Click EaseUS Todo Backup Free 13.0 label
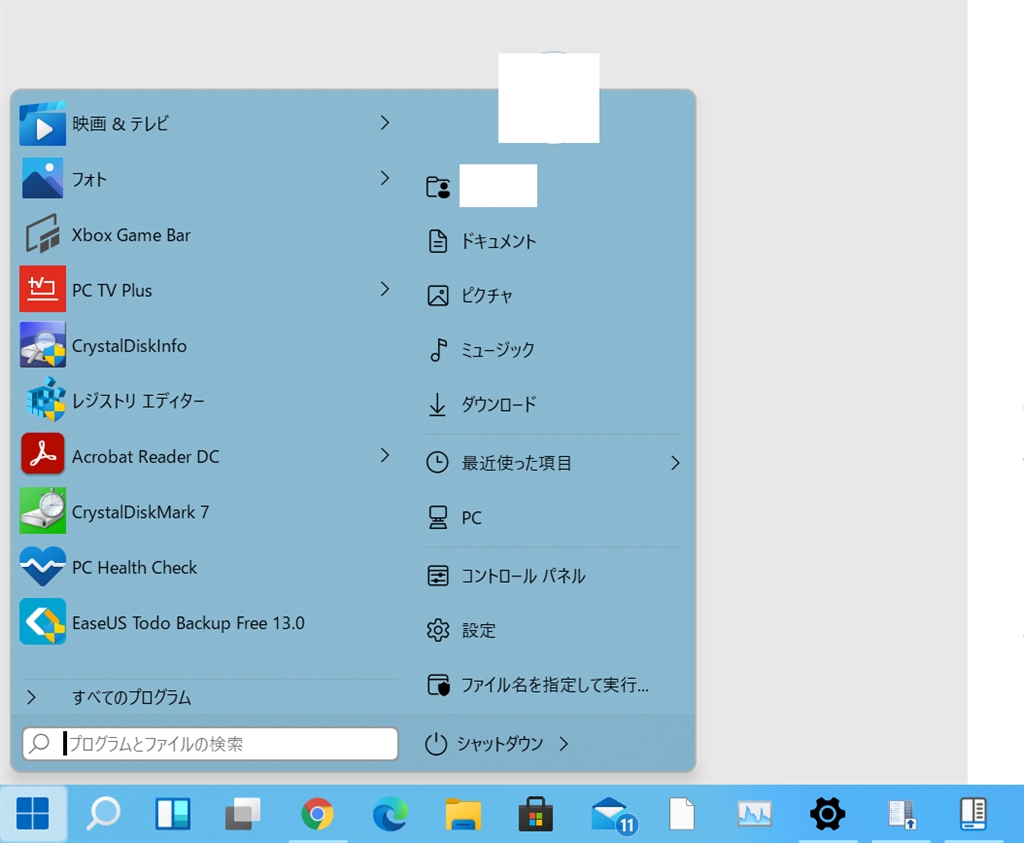Screen dimensions: 1024x843 (x=188, y=623)
